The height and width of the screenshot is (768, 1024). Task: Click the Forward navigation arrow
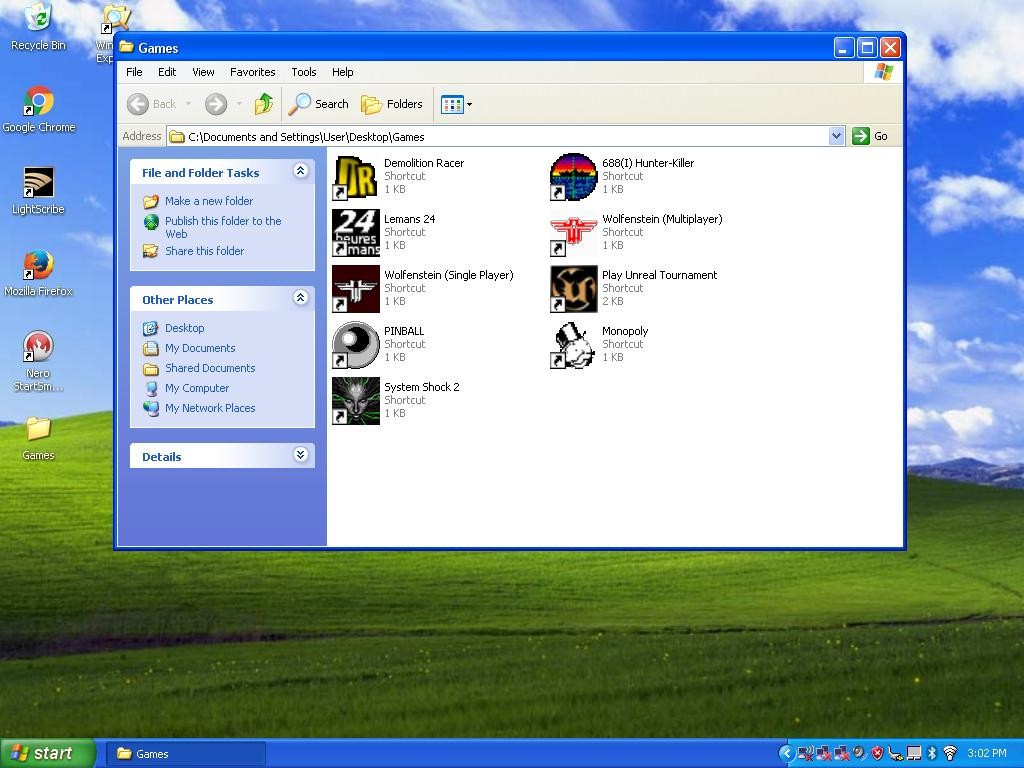pos(216,104)
